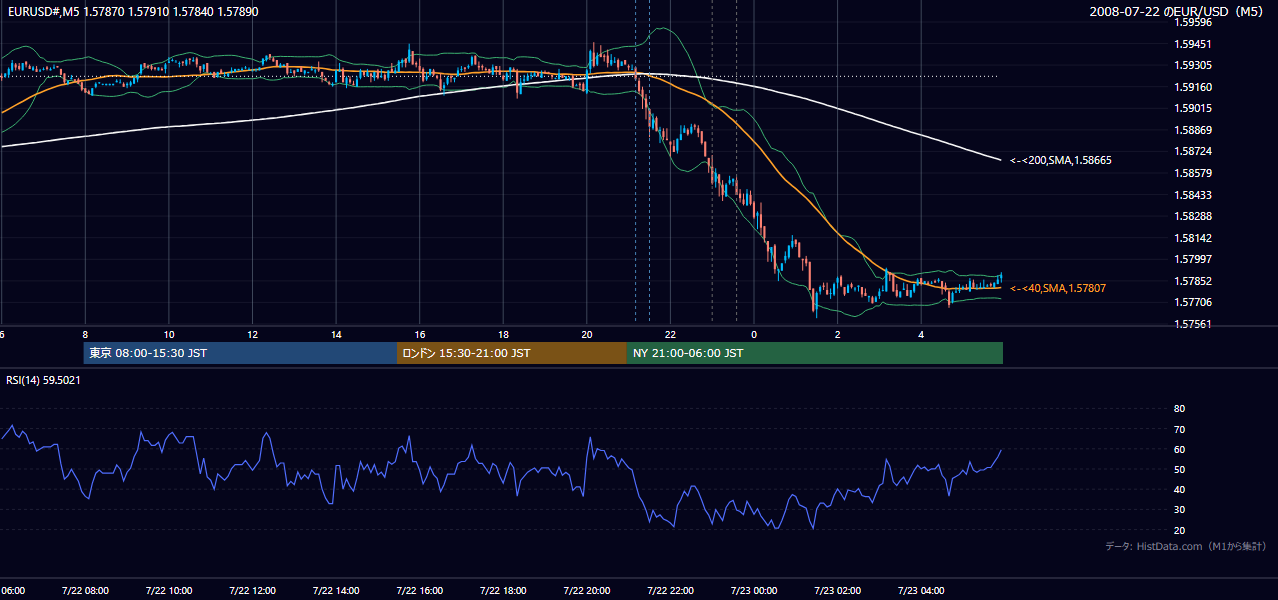Click the 1.58142 price axis label
The image size is (1278, 600).
1193,238
